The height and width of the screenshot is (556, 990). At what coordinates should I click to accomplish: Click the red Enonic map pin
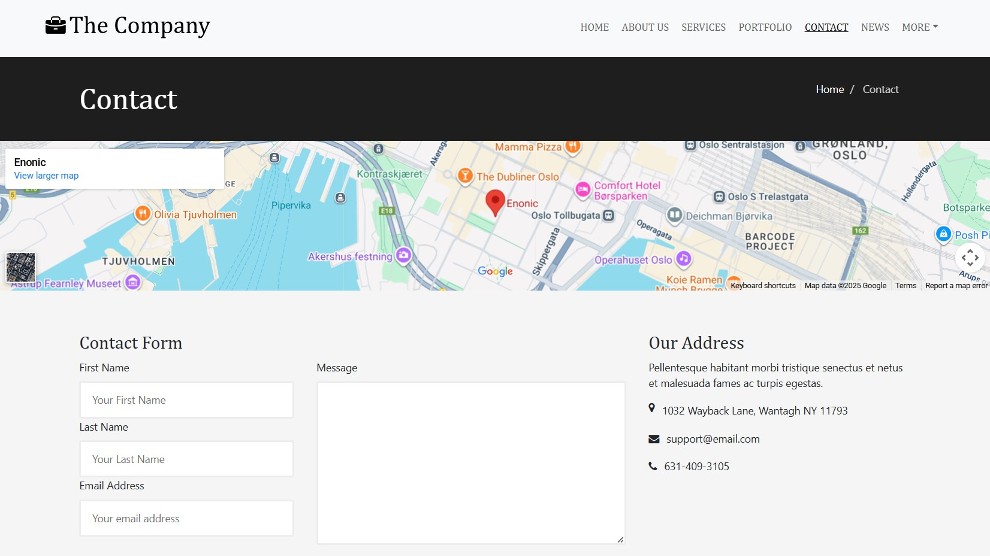pos(495,203)
